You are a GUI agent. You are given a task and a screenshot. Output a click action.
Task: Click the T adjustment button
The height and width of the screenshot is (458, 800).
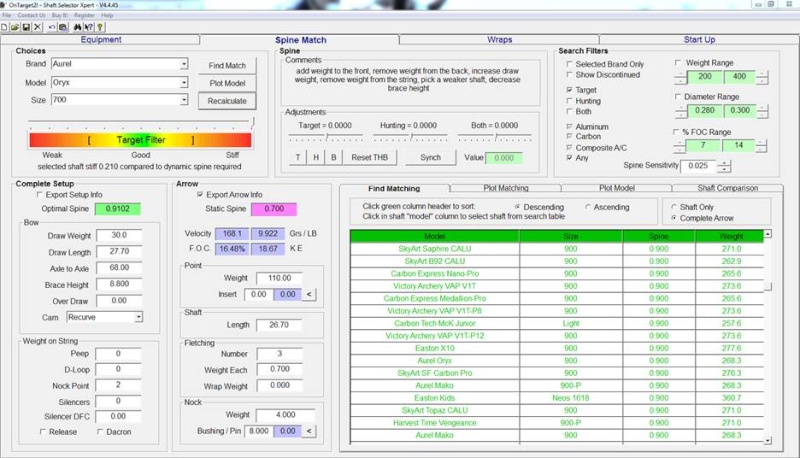(x=297, y=157)
